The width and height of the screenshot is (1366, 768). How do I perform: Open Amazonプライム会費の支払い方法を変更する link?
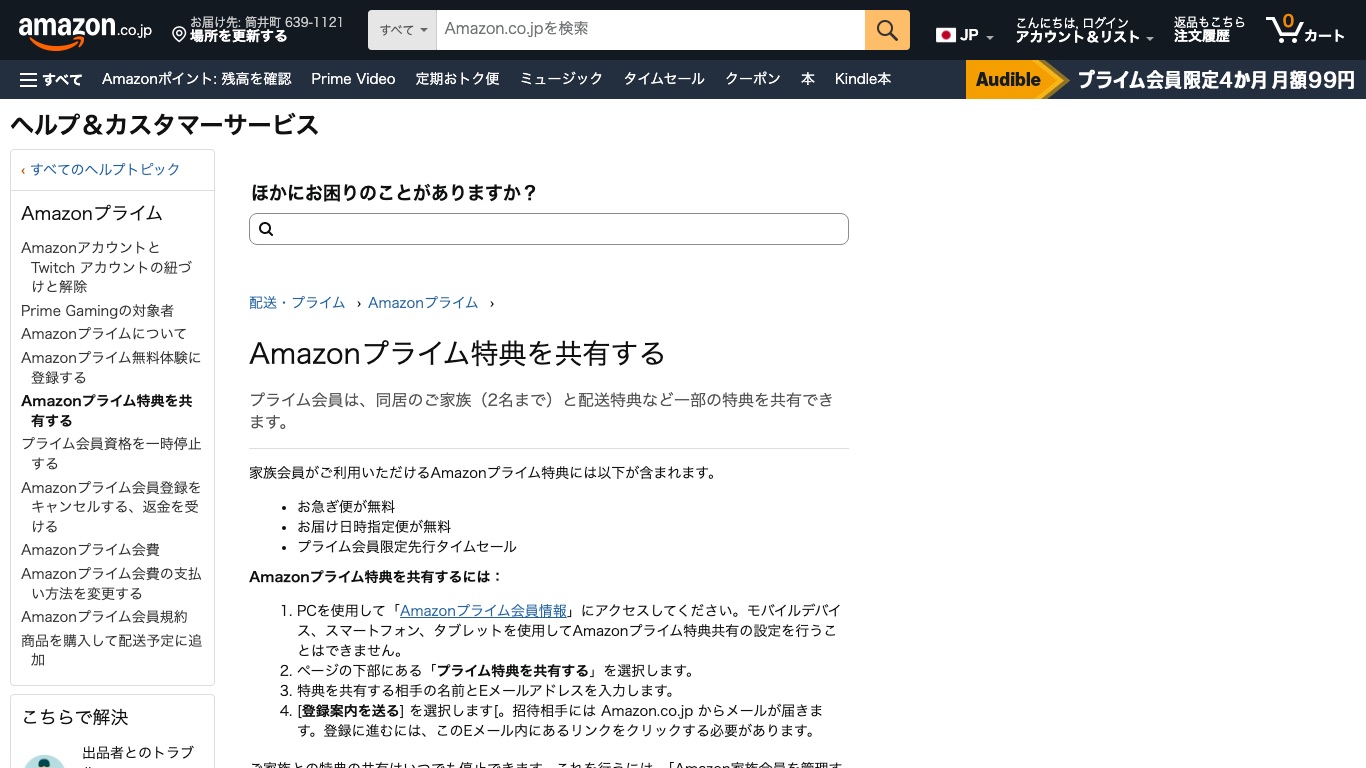pos(111,583)
